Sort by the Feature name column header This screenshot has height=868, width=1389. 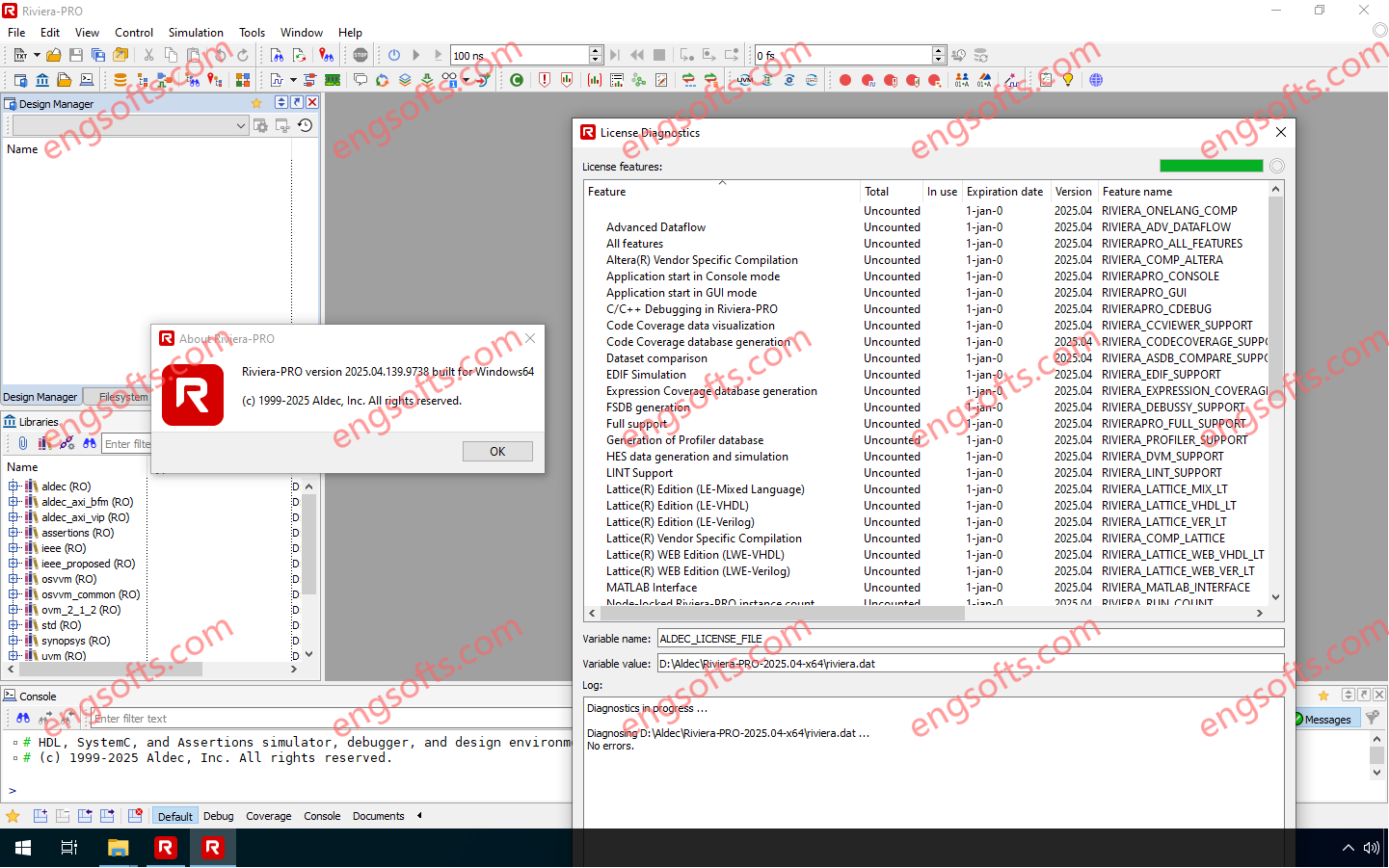(x=1184, y=192)
